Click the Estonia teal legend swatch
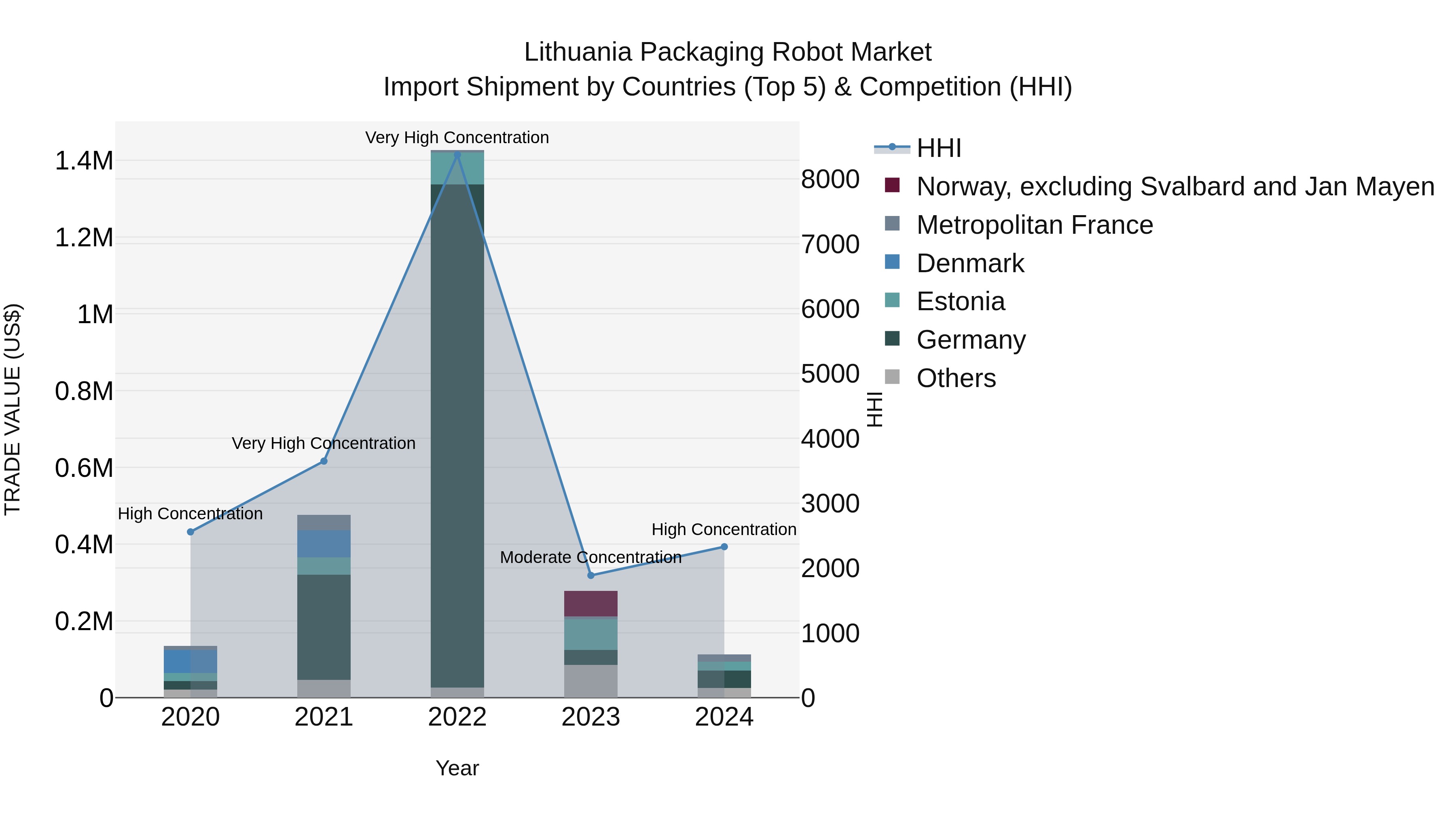1456x819 pixels. tap(892, 300)
